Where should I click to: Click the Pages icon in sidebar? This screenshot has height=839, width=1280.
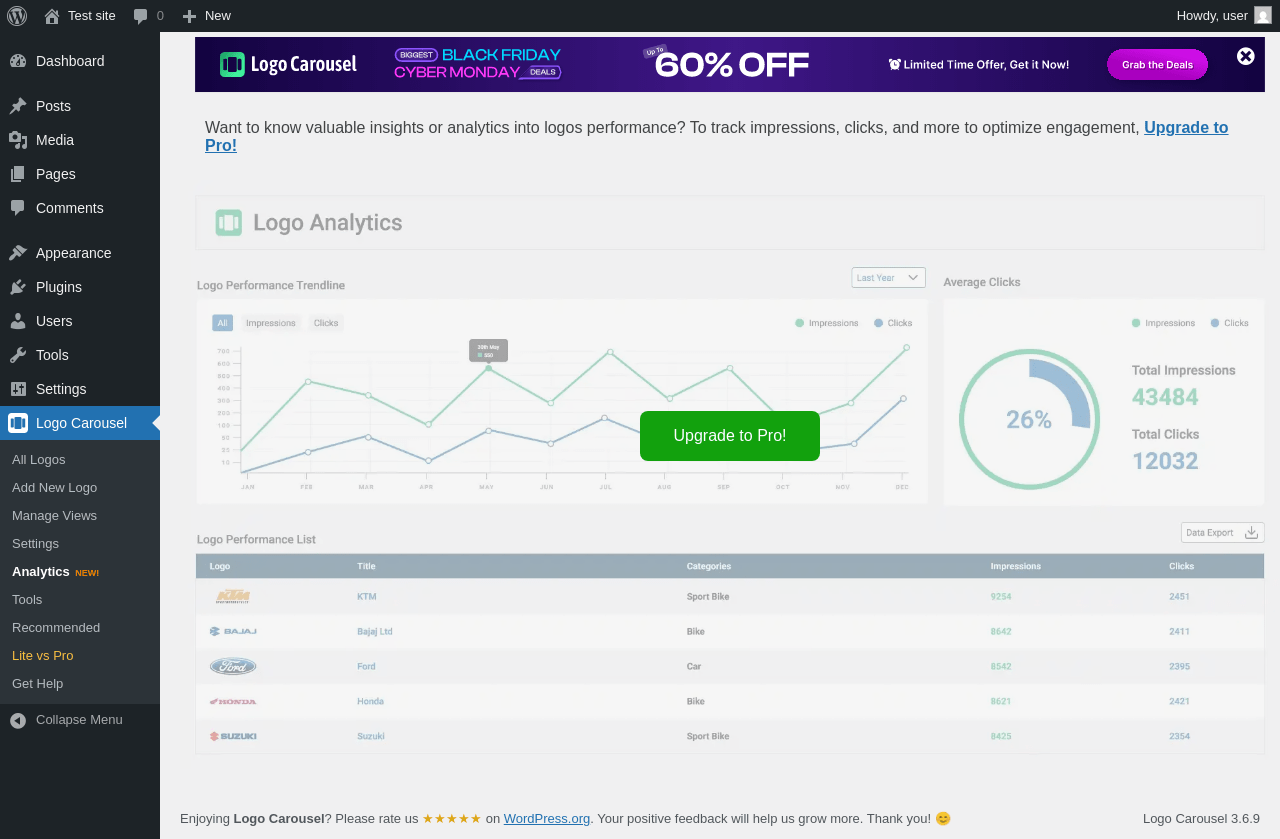(18, 174)
